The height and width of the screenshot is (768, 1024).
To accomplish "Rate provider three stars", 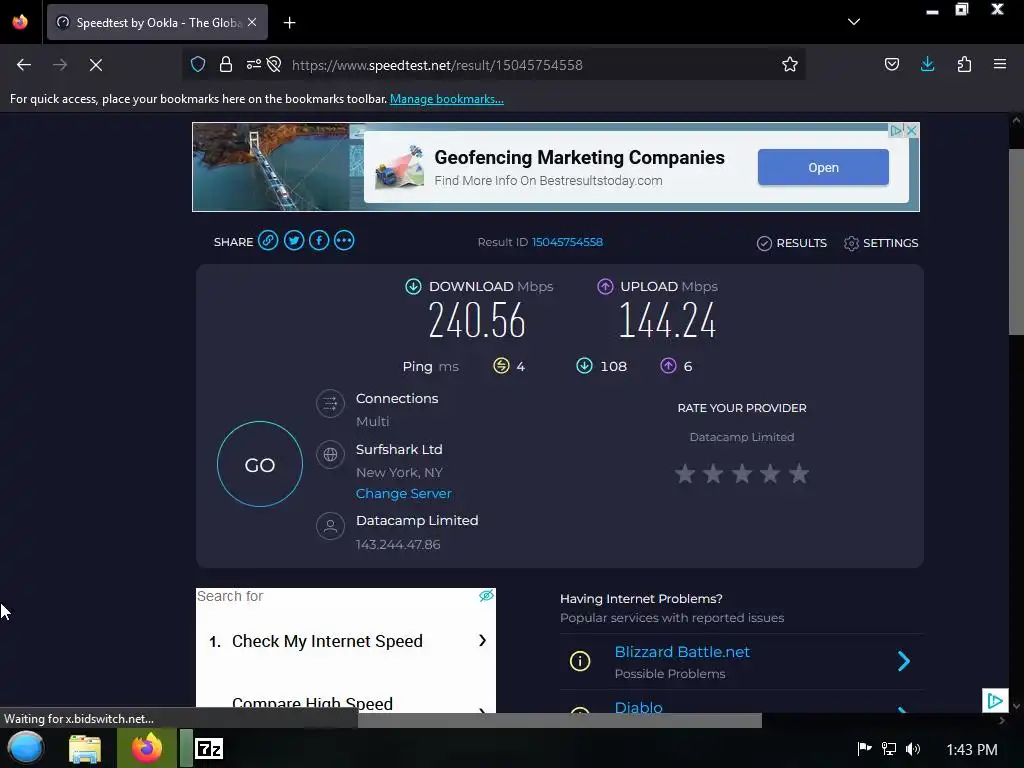I will click(742, 473).
